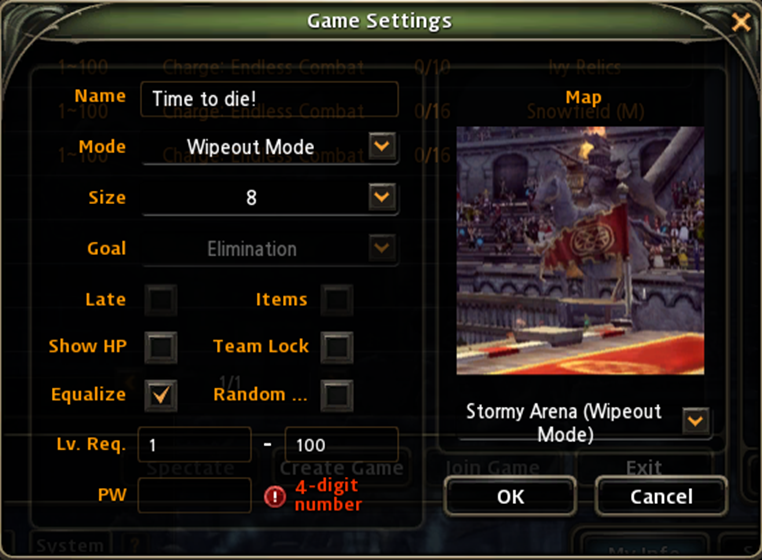Enable the Team Lock checkbox
This screenshot has height=560, width=762.
tap(337, 347)
